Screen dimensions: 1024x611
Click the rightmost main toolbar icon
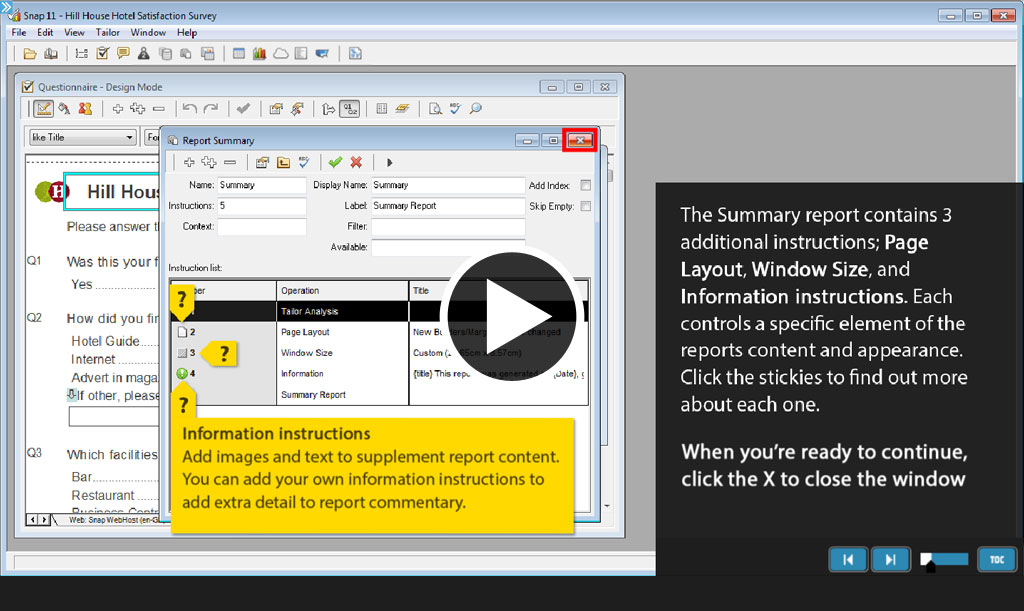(x=355, y=54)
